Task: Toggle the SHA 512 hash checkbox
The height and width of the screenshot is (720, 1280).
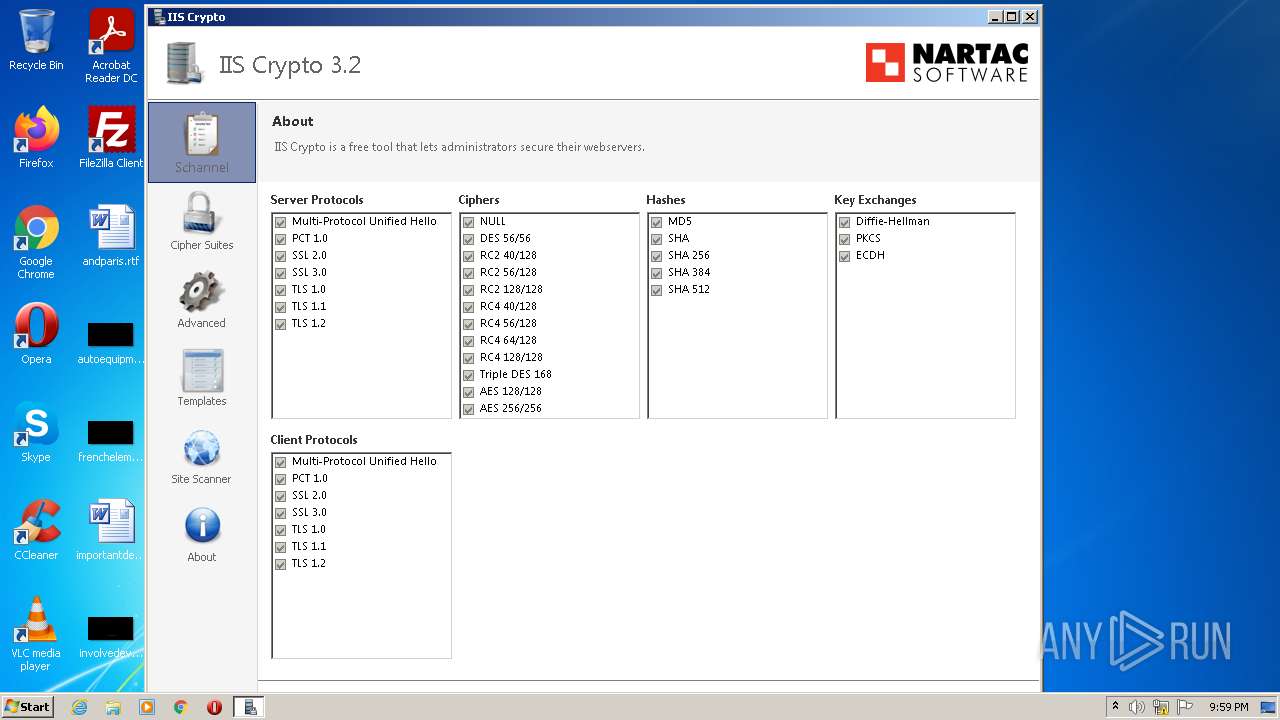Action: click(657, 290)
